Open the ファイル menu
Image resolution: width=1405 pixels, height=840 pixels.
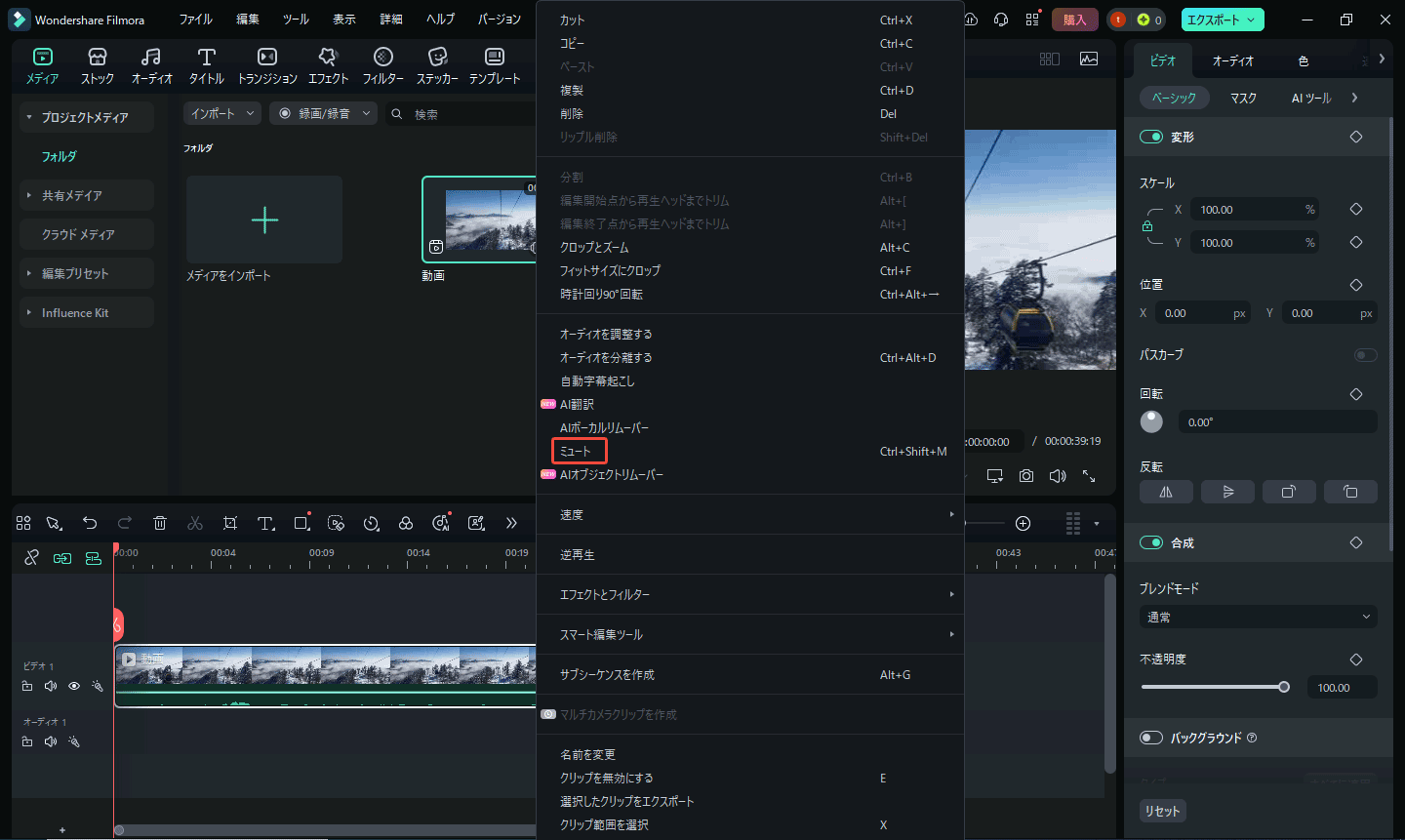[x=195, y=20]
